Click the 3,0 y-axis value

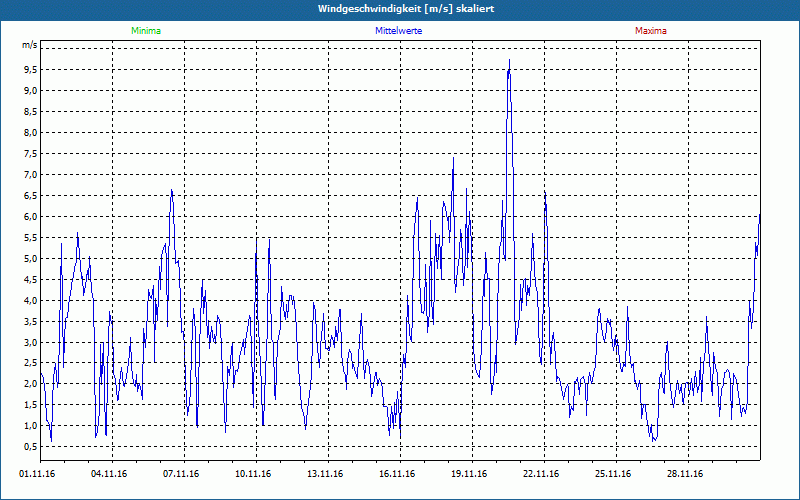(x=31, y=342)
